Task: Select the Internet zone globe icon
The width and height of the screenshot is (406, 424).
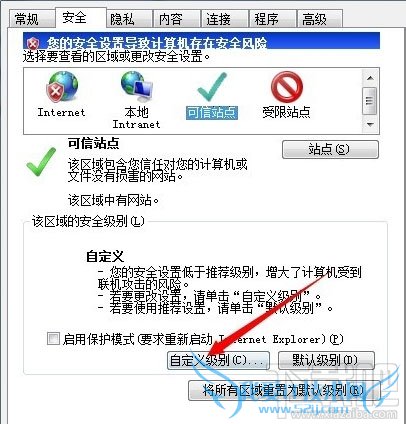Action: tap(62, 87)
